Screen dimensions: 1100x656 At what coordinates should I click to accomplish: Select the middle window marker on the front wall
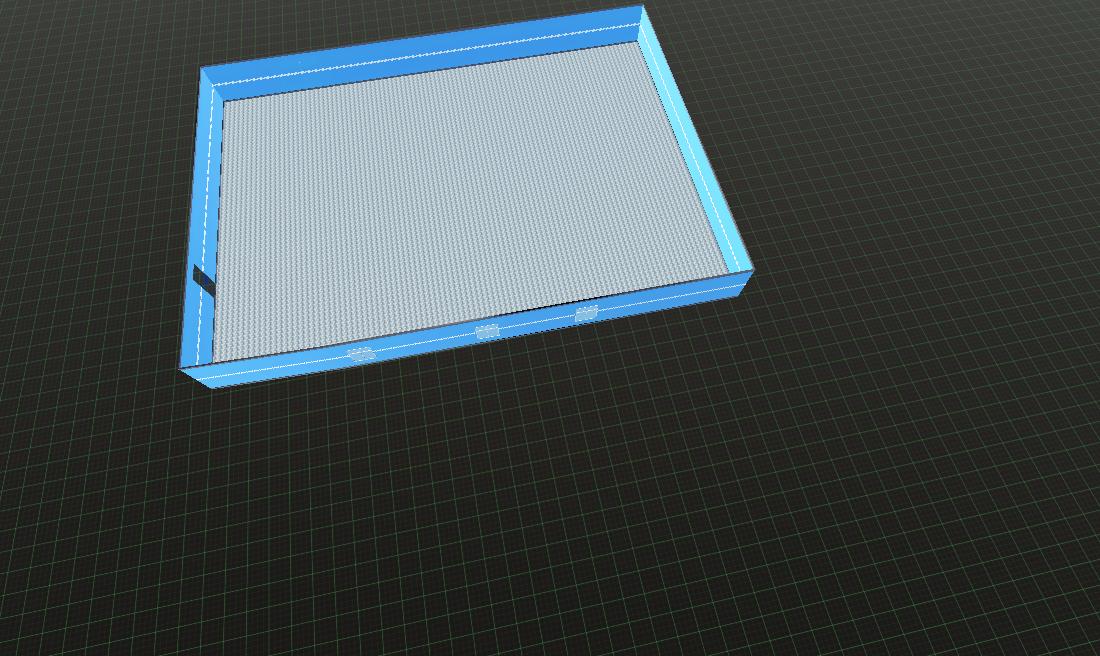487,331
